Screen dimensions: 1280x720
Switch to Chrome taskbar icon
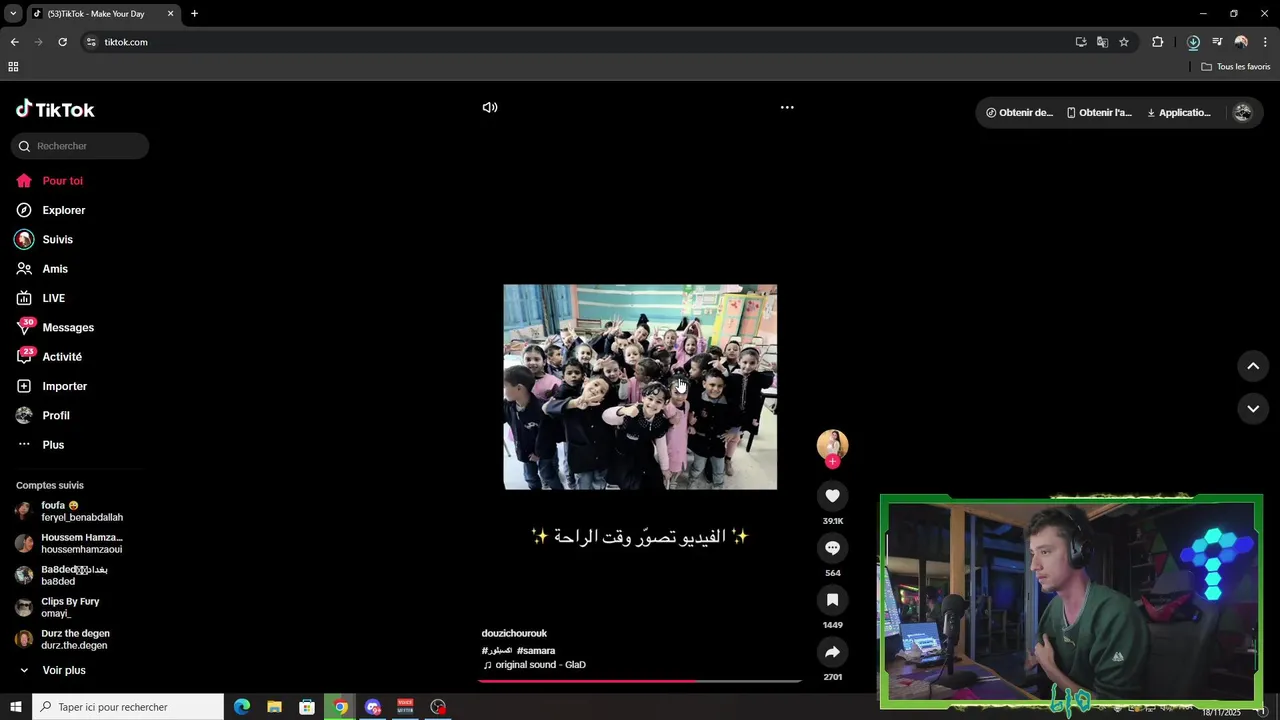pos(340,707)
